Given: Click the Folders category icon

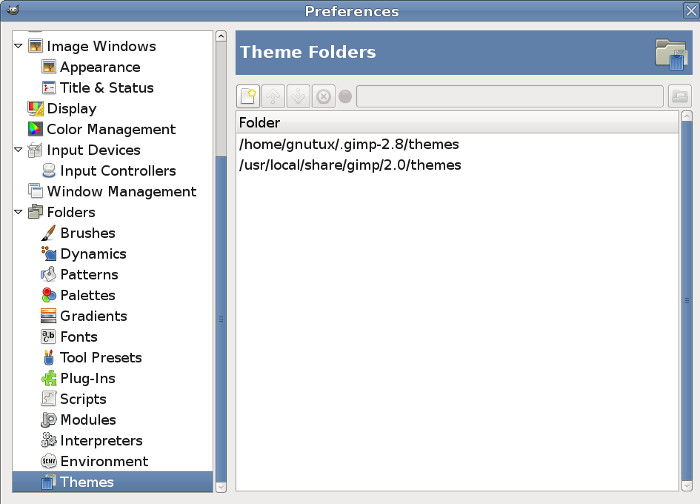Looking at the screenshot, I should (35, 212).
